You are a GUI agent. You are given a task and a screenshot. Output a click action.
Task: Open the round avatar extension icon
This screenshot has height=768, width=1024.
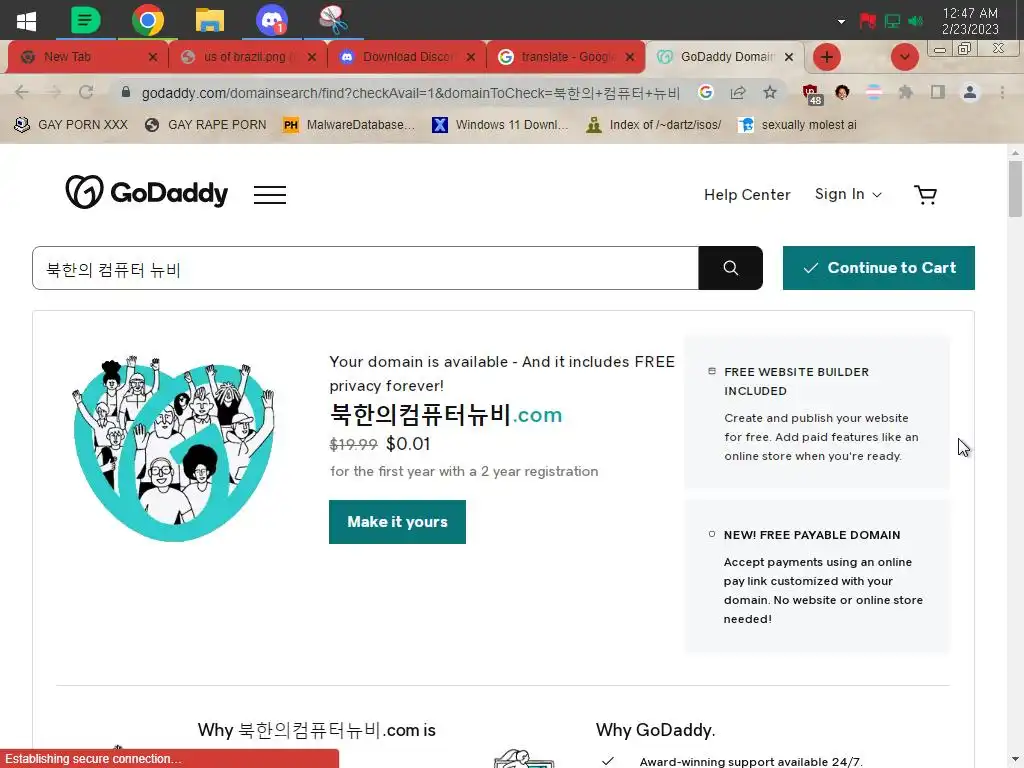pyautogui.click(x=842, y=93)
